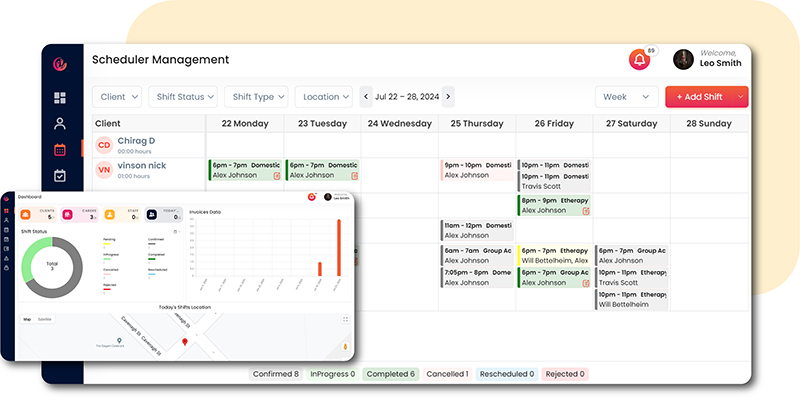800x404 pixels.
Task: Open the user profile sidebar icon
Action: pyautogui.click(x=60, y=124)
